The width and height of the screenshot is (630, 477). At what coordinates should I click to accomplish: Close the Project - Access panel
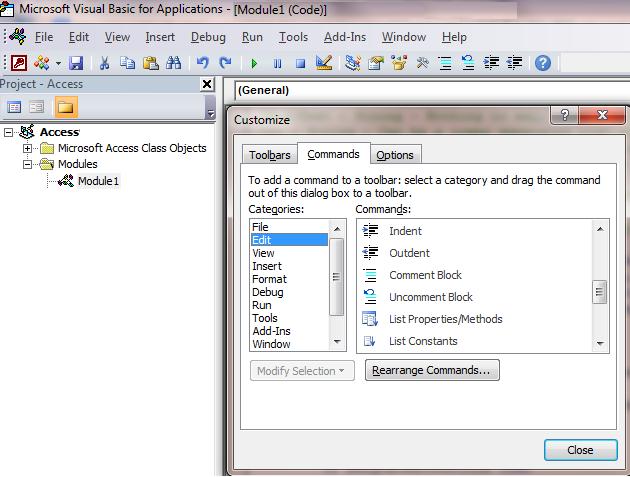pyautogui.click(x=207, y=84)
